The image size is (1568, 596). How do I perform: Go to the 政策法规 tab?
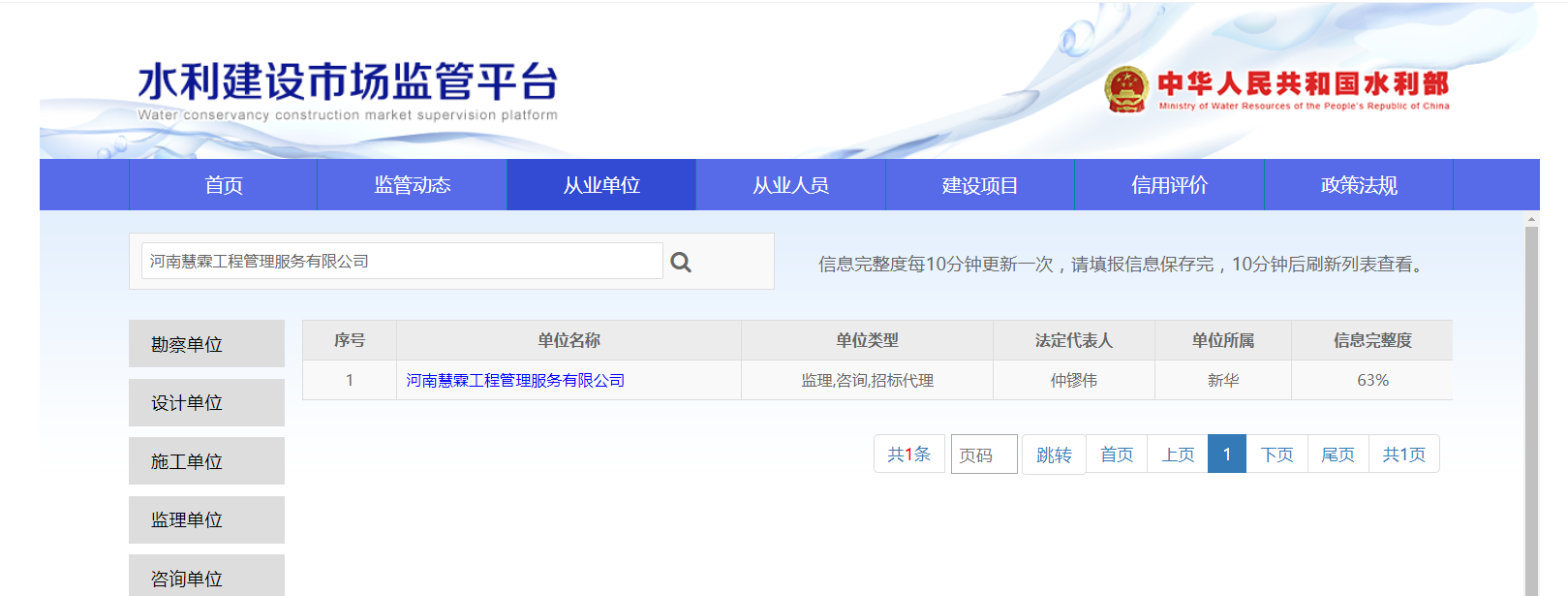click(x=1359, y=185)
